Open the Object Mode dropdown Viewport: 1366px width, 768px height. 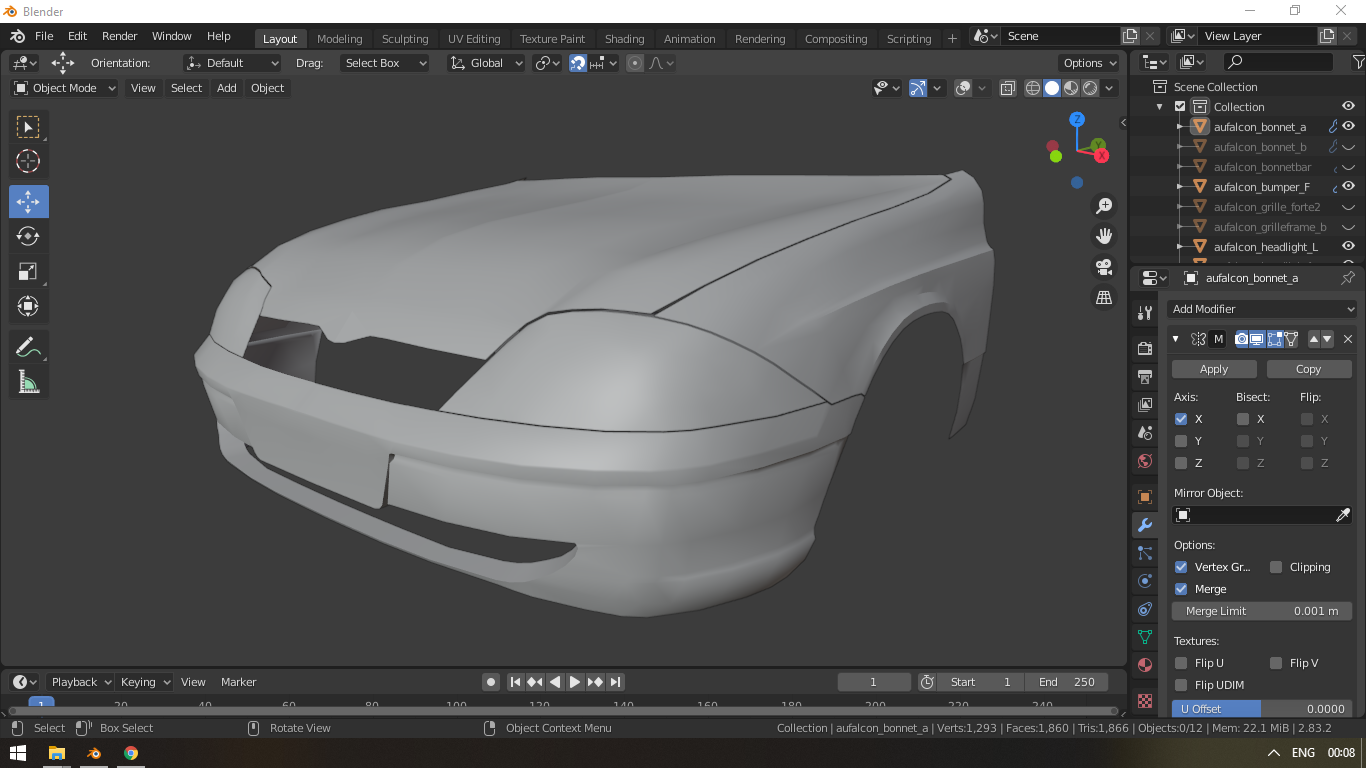coord(64,88)
